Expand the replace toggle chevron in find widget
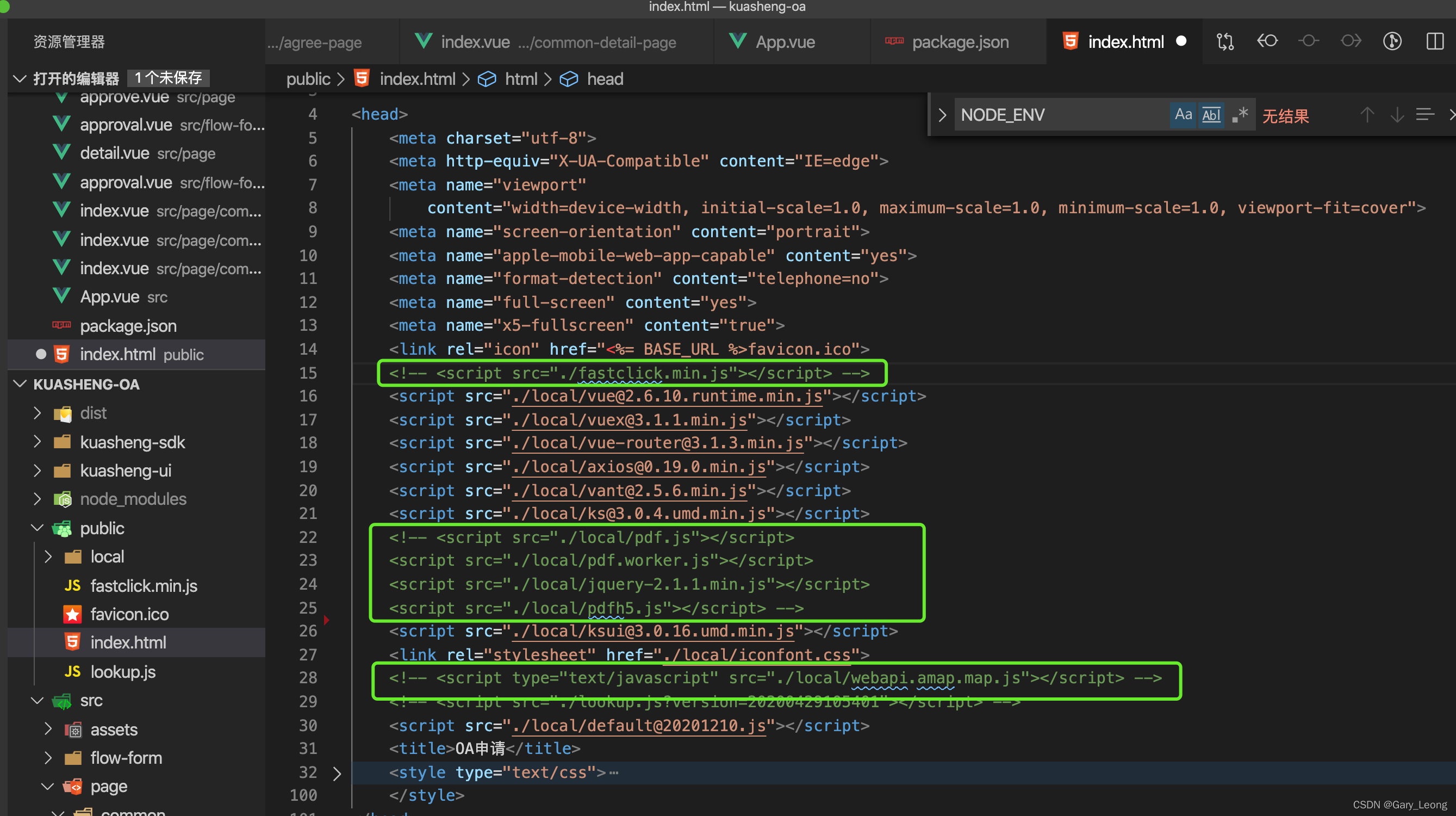The image size is (1456, 816). pyautogui.click(x=942, y=115)
